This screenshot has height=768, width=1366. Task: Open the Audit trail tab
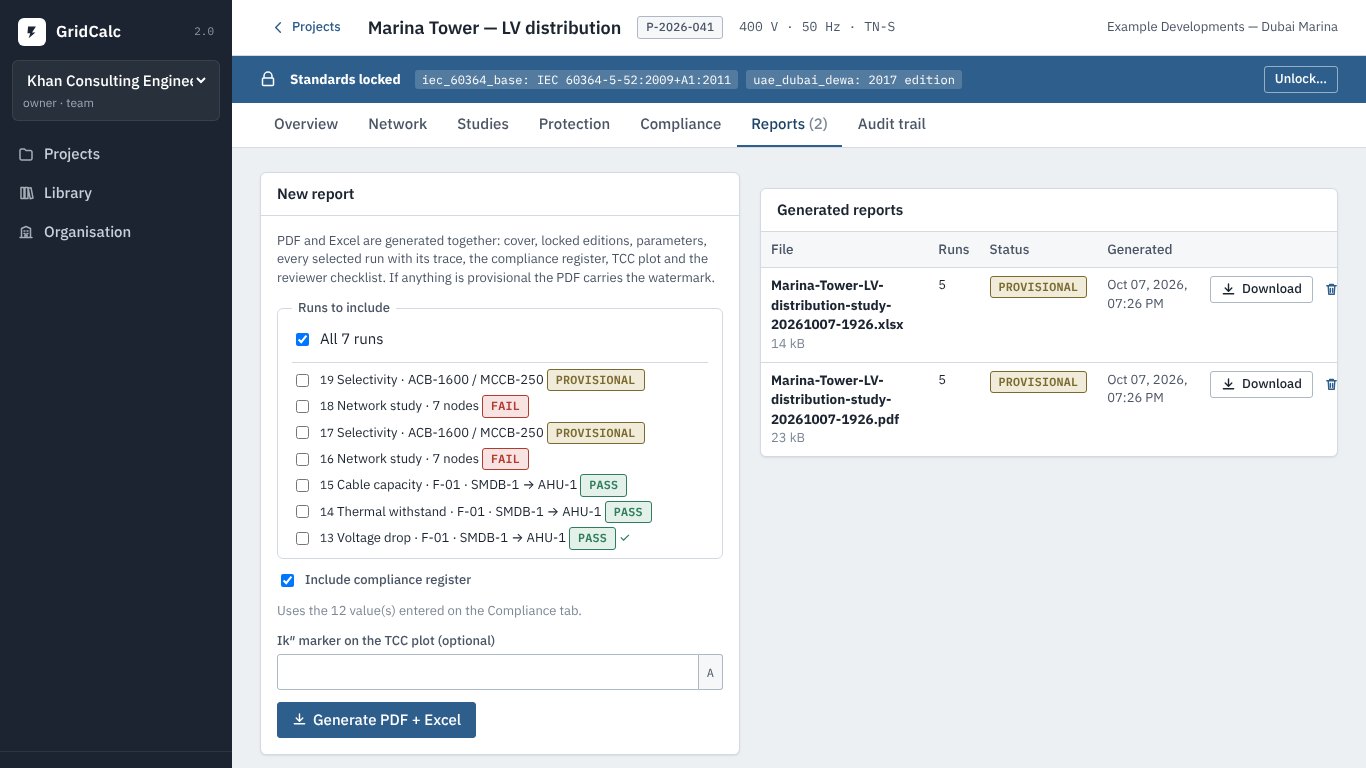pyautogui.click(x=891, y=124)
